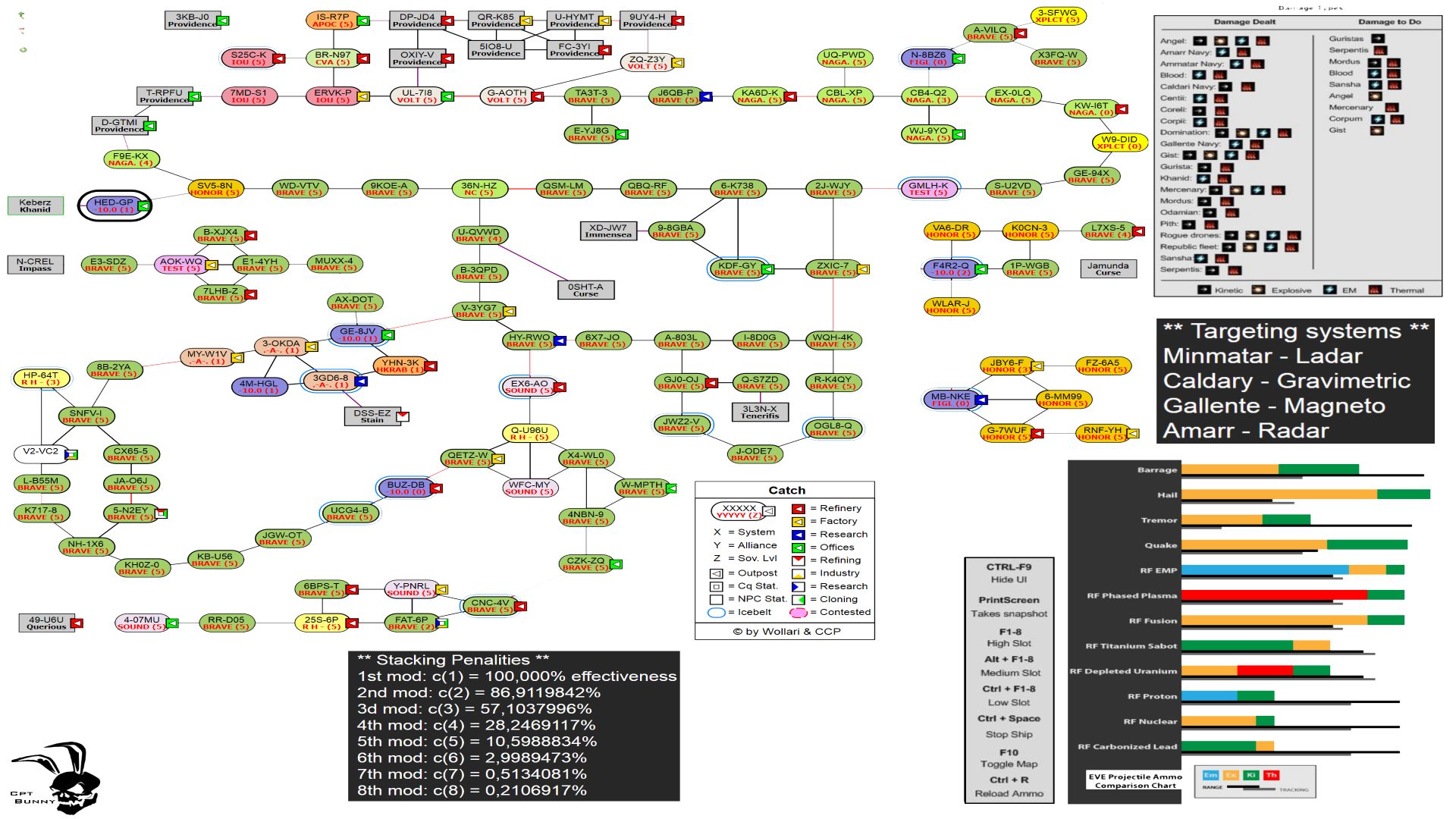
Task: Click the blue Em color swatch
Action: pos(1210,775)
